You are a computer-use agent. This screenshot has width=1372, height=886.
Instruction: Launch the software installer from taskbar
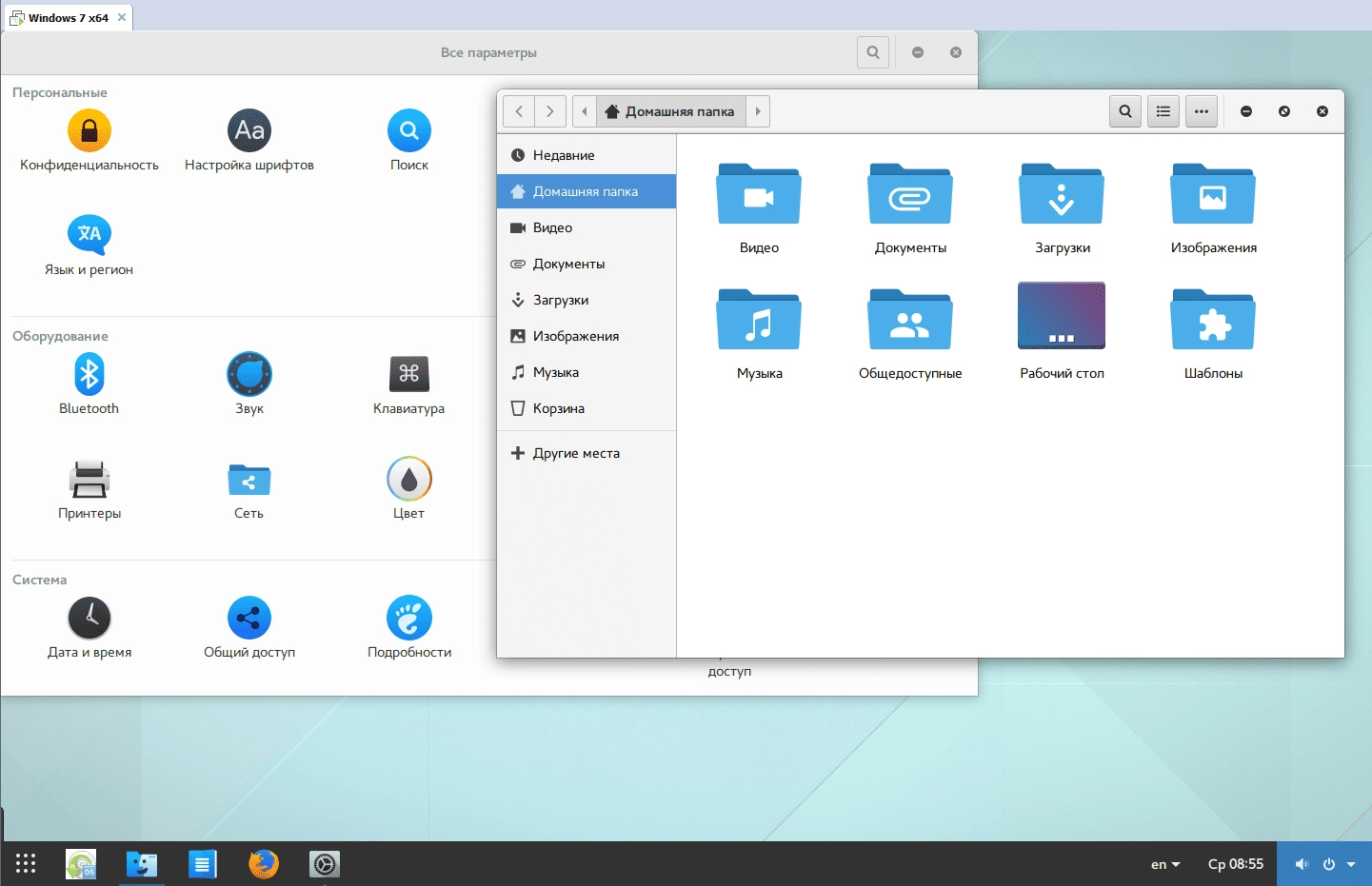[x=81, y=864]
